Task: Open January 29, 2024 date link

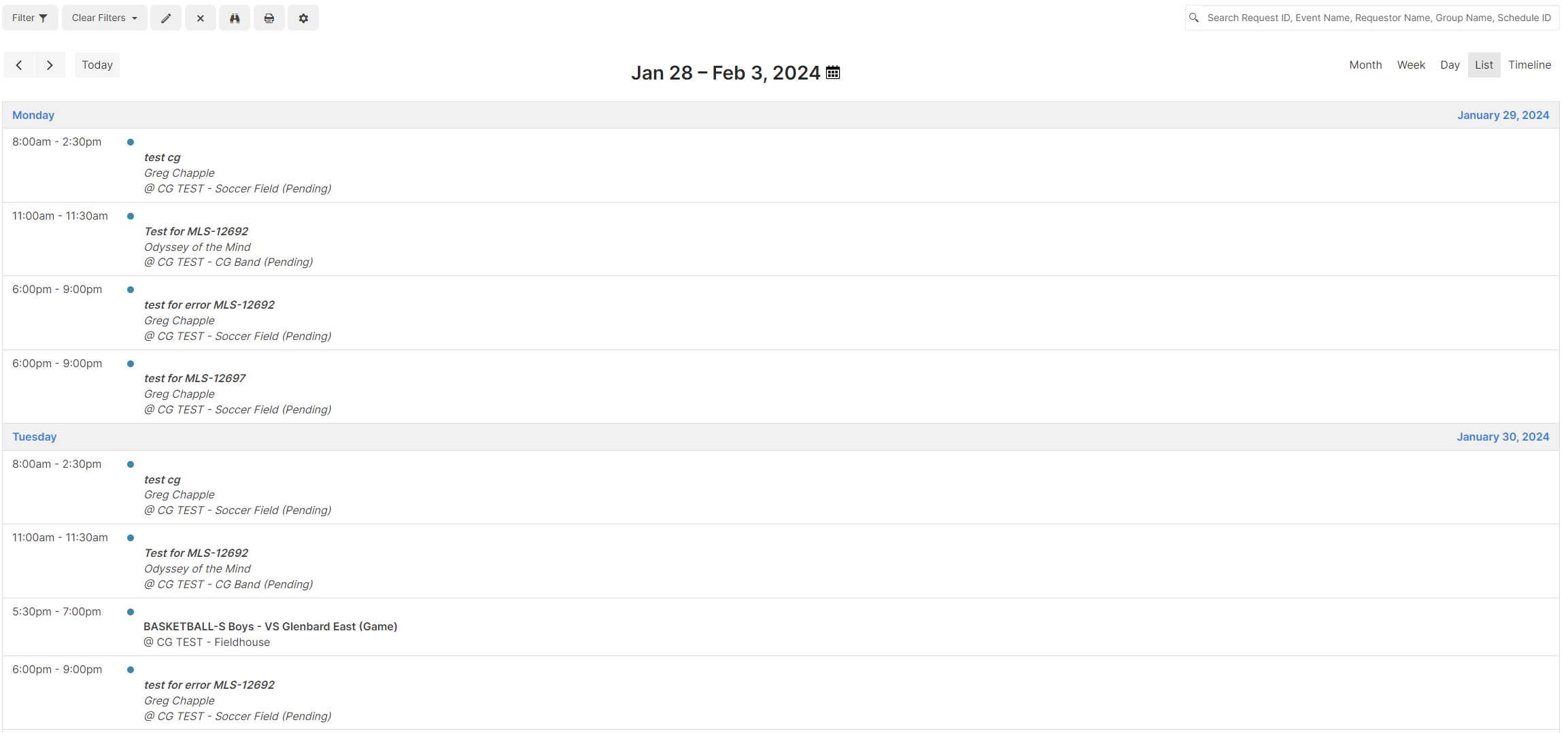Action: click(1503, 115)
